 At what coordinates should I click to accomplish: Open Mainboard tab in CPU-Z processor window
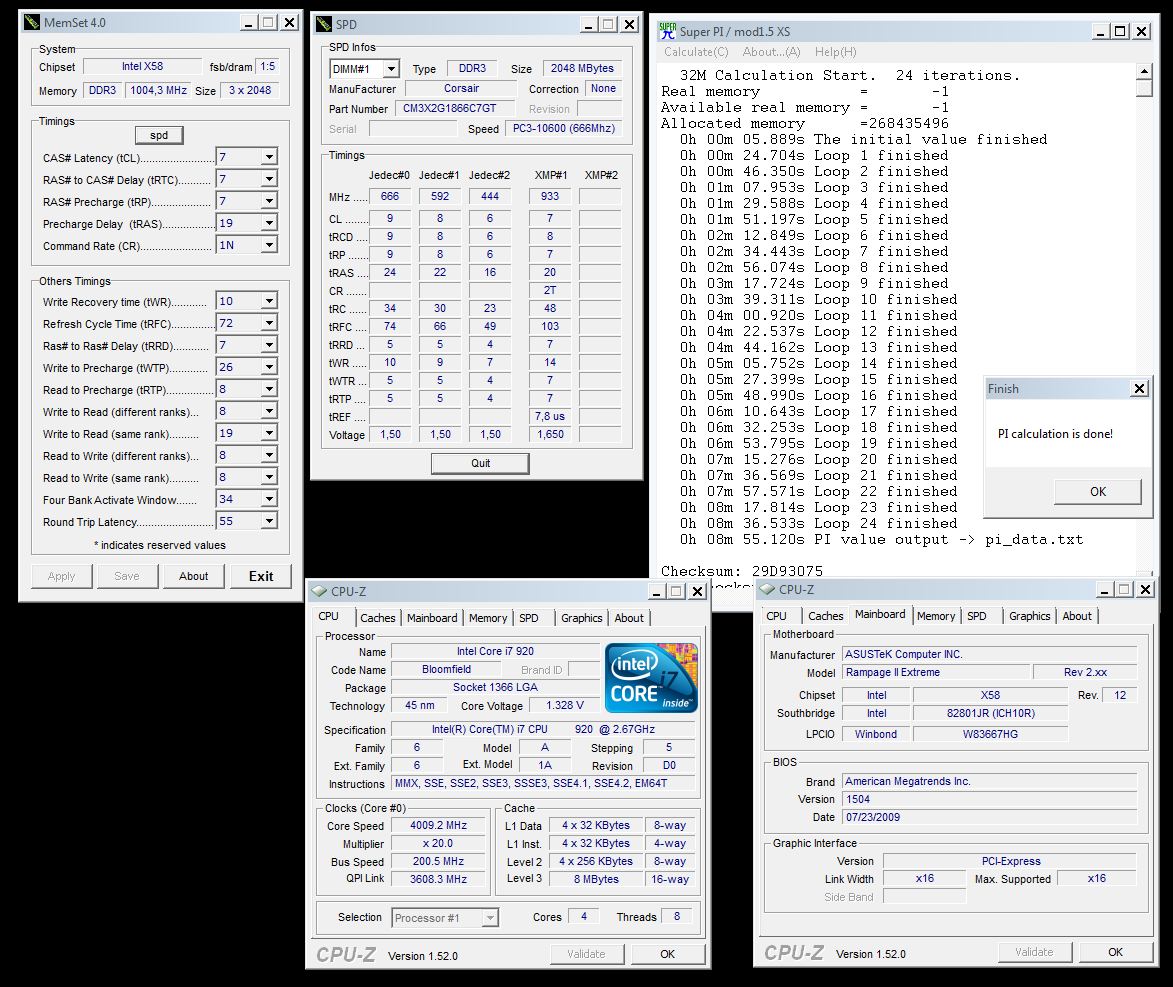tap(432, 618)
